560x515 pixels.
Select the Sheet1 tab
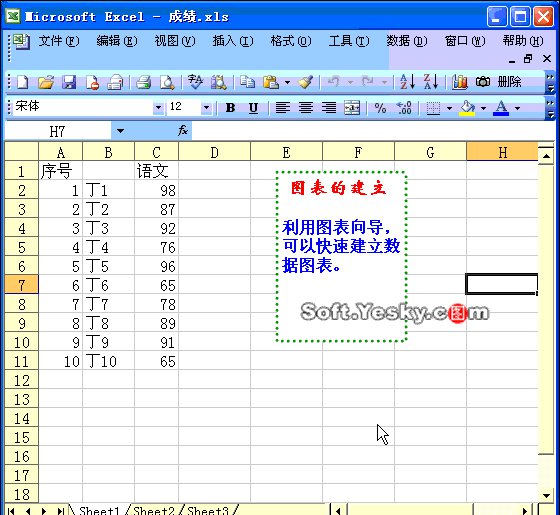click(x=99, y=510)
